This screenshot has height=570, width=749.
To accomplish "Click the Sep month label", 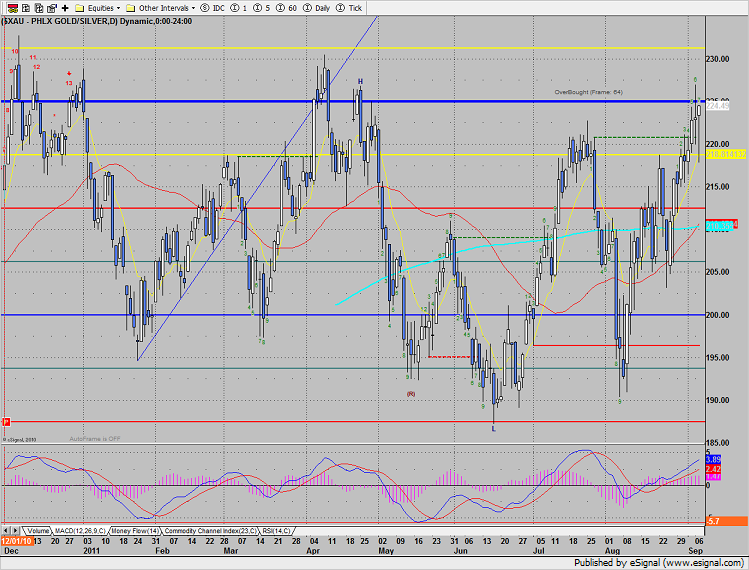I will click(x=695, y=550).
